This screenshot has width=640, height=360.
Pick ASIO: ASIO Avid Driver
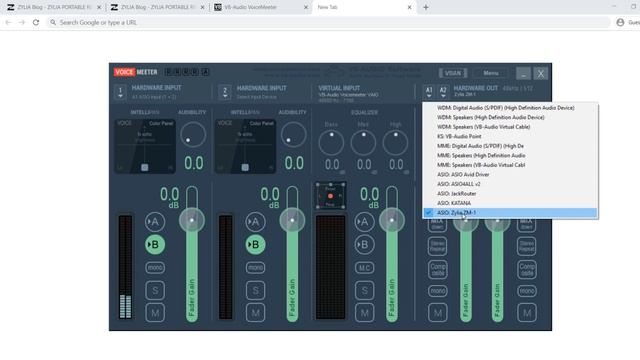click(x=510, y=174)
